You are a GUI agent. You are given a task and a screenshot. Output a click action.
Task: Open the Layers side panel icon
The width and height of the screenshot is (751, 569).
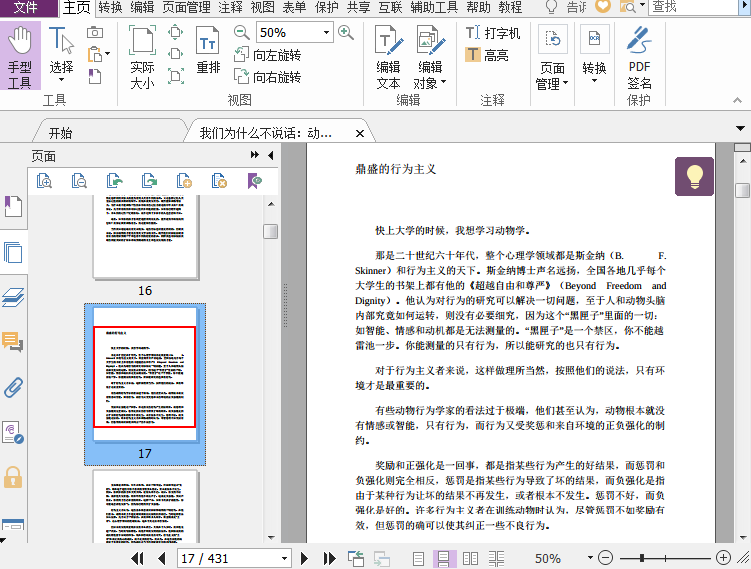coord(13,297)
